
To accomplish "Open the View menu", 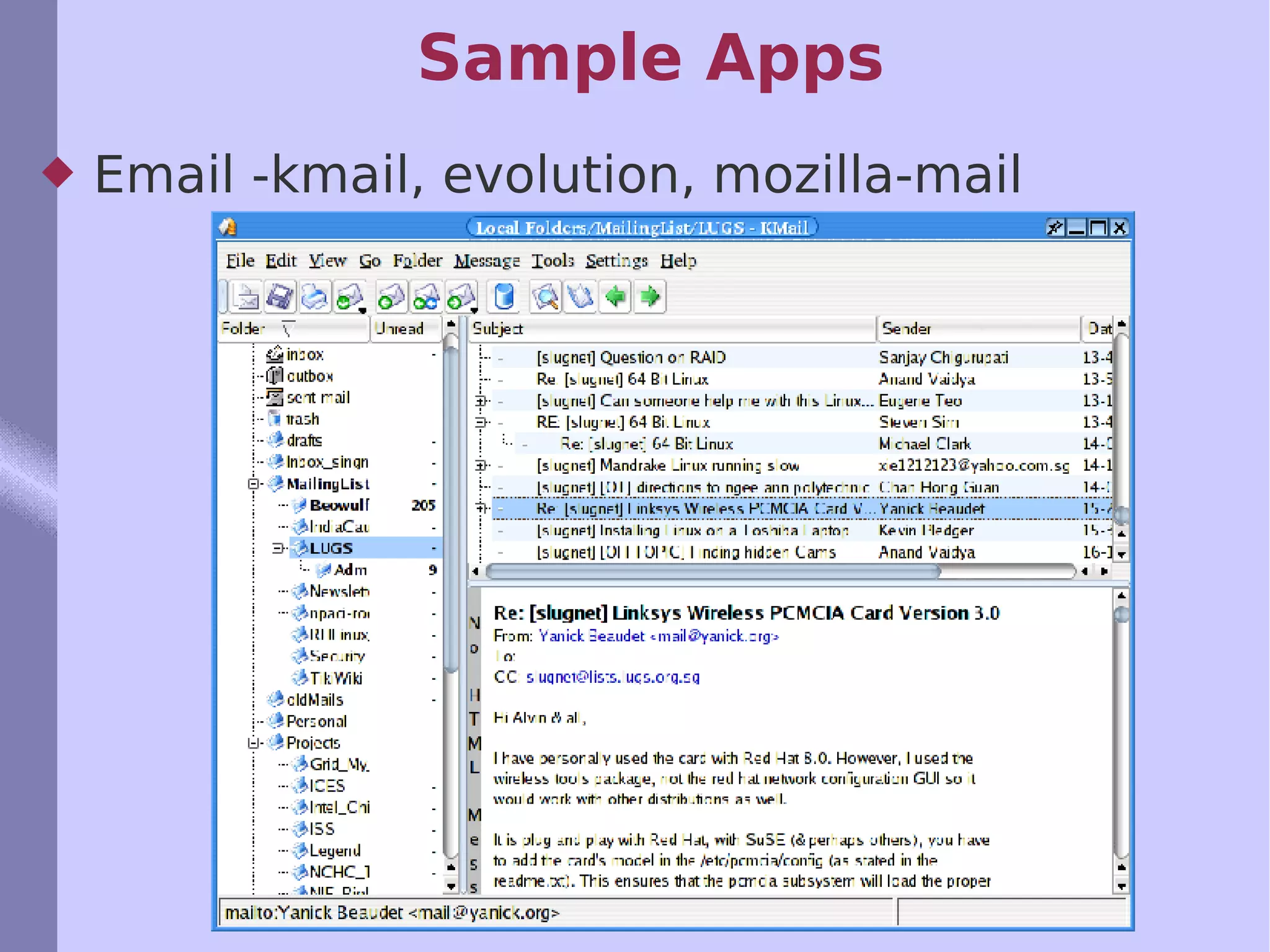I will [x=327, y=260].
